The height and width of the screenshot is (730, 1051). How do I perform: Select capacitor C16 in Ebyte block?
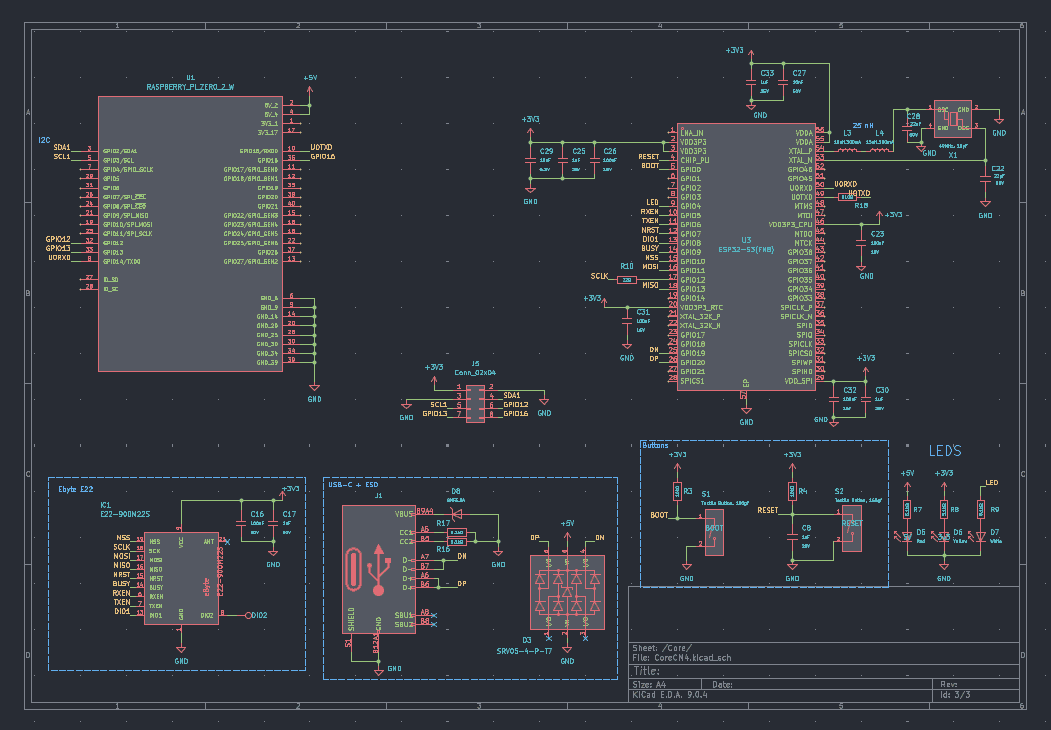tap(241, 523)
